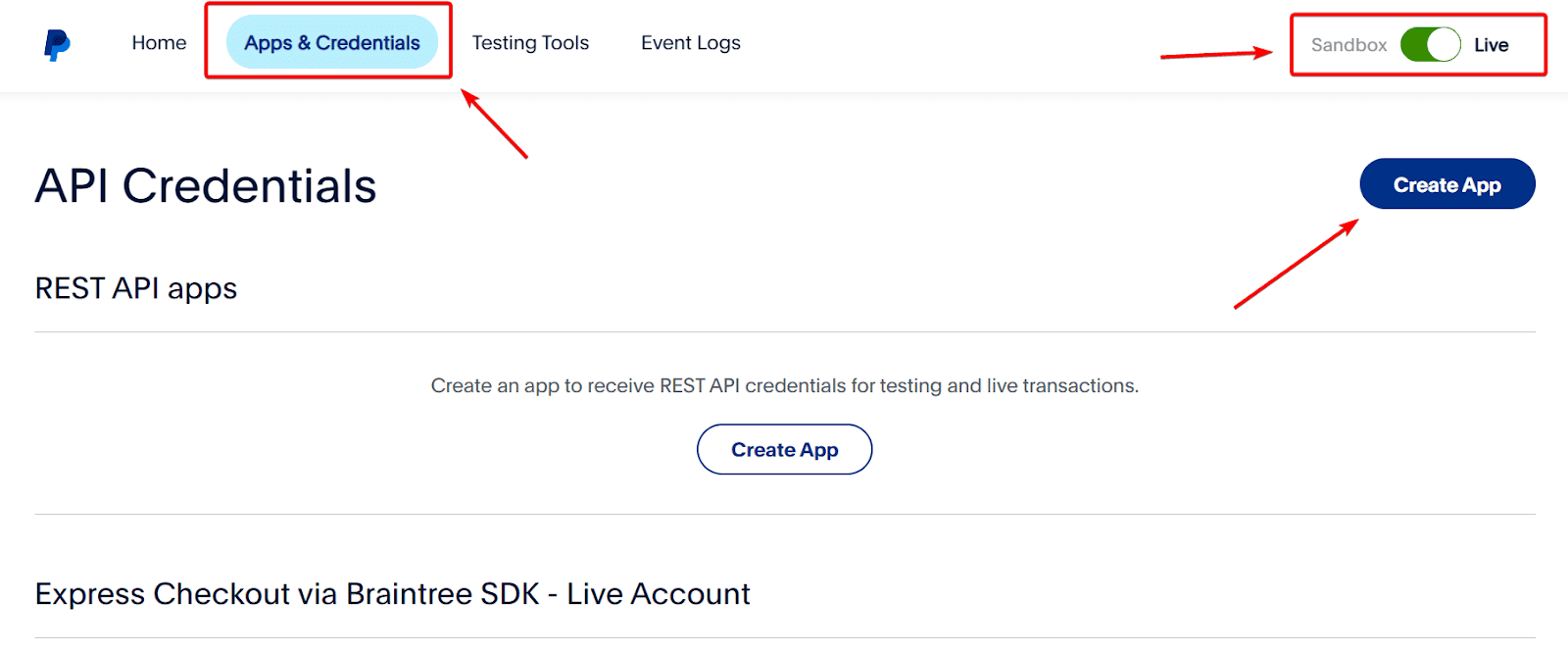The image size is (1568, 652).
Task: Click the PayPal logo icon
Action: pos(57,44)
